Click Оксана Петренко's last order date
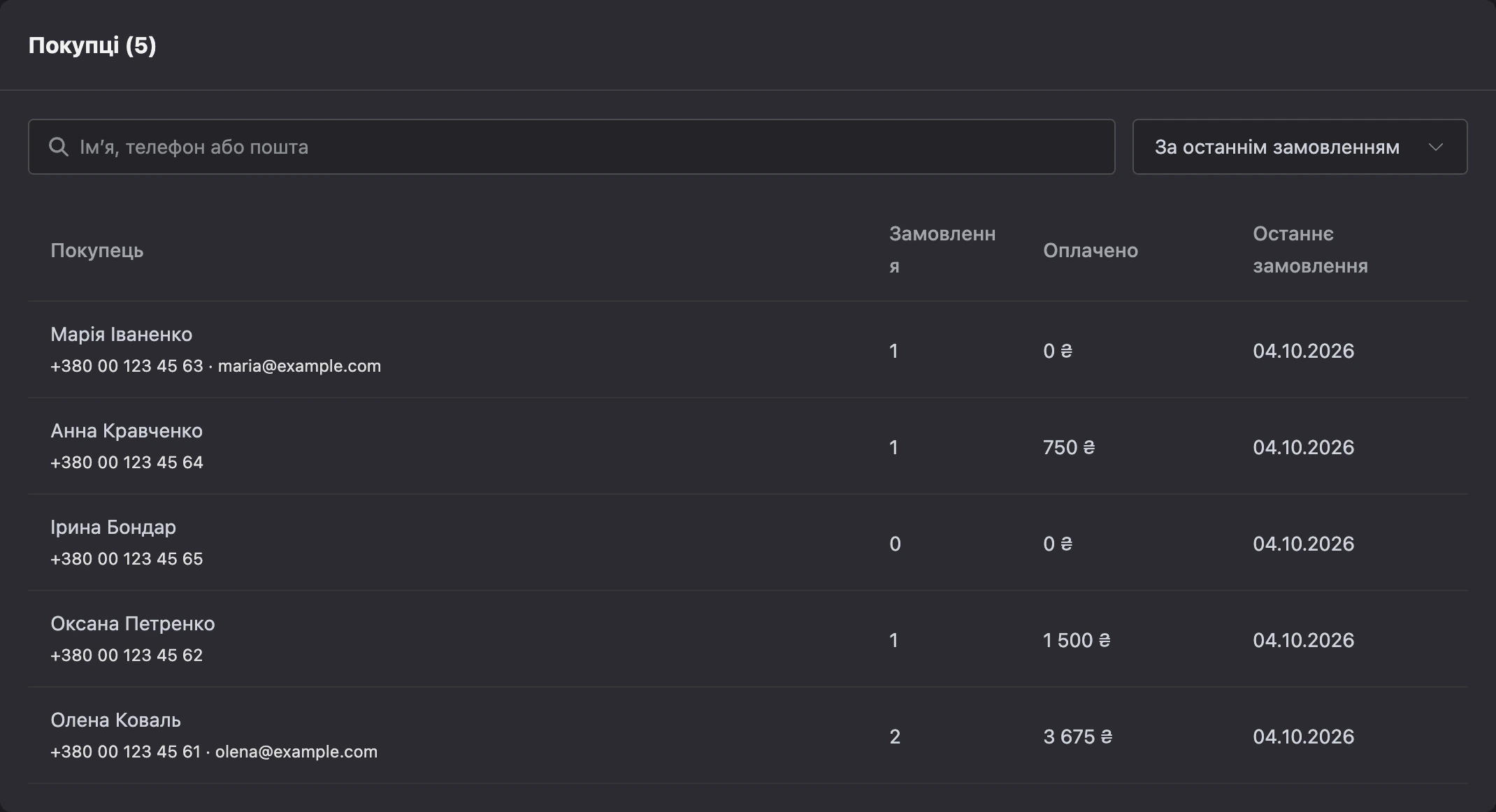 (1303, 640)
